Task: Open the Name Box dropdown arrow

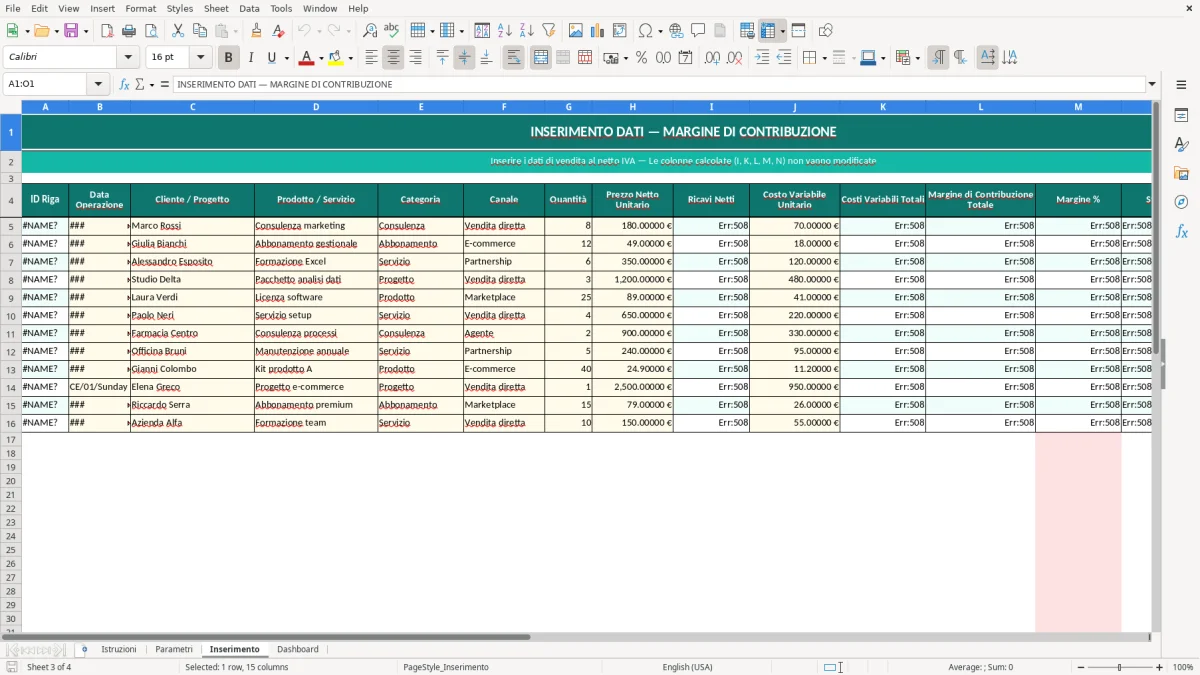Action: [x=98, y=84]
